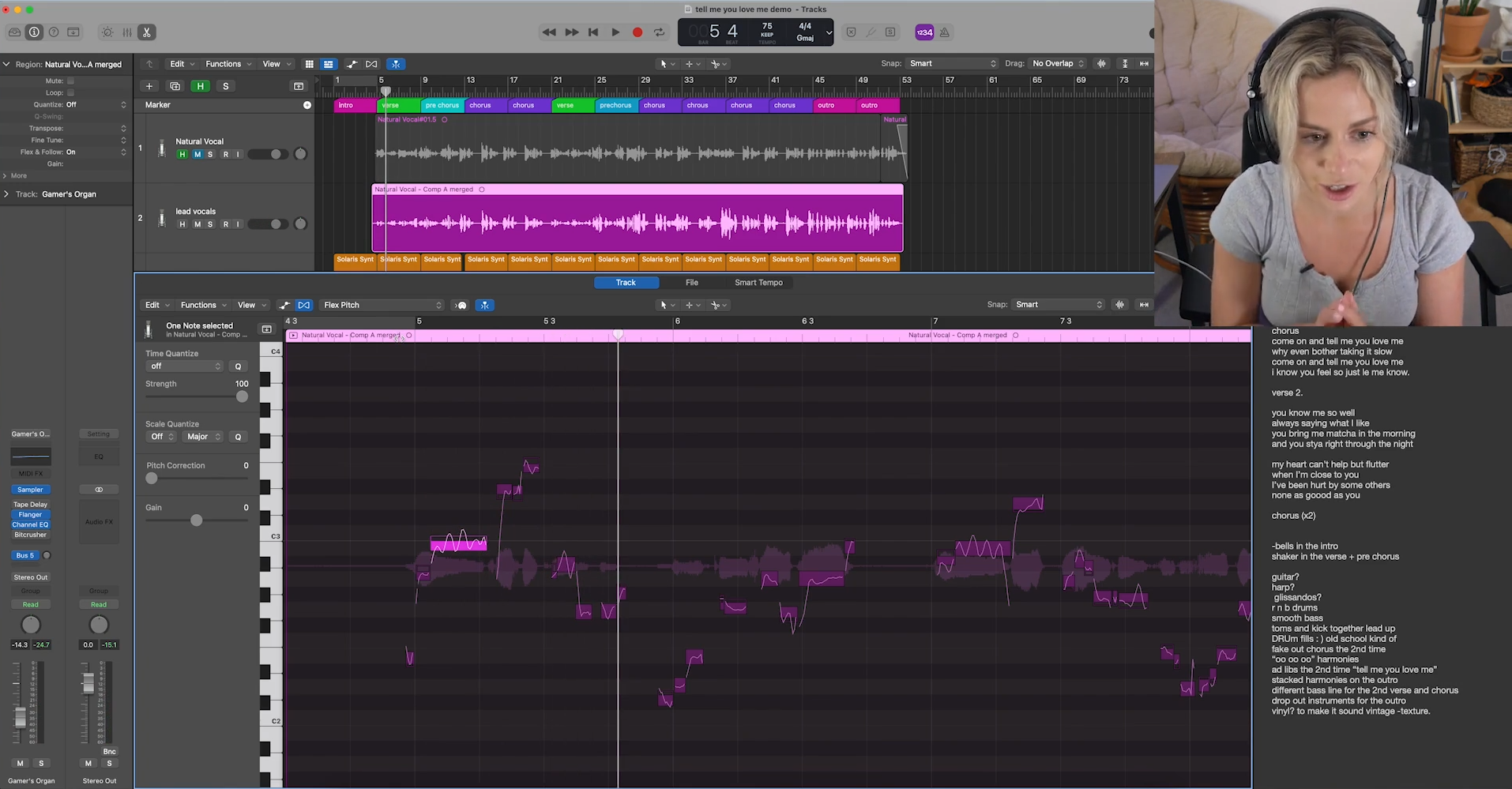Toggle the Inspector info button
The width and height of the screenshot is (1512, 789).
coord(34,32)
